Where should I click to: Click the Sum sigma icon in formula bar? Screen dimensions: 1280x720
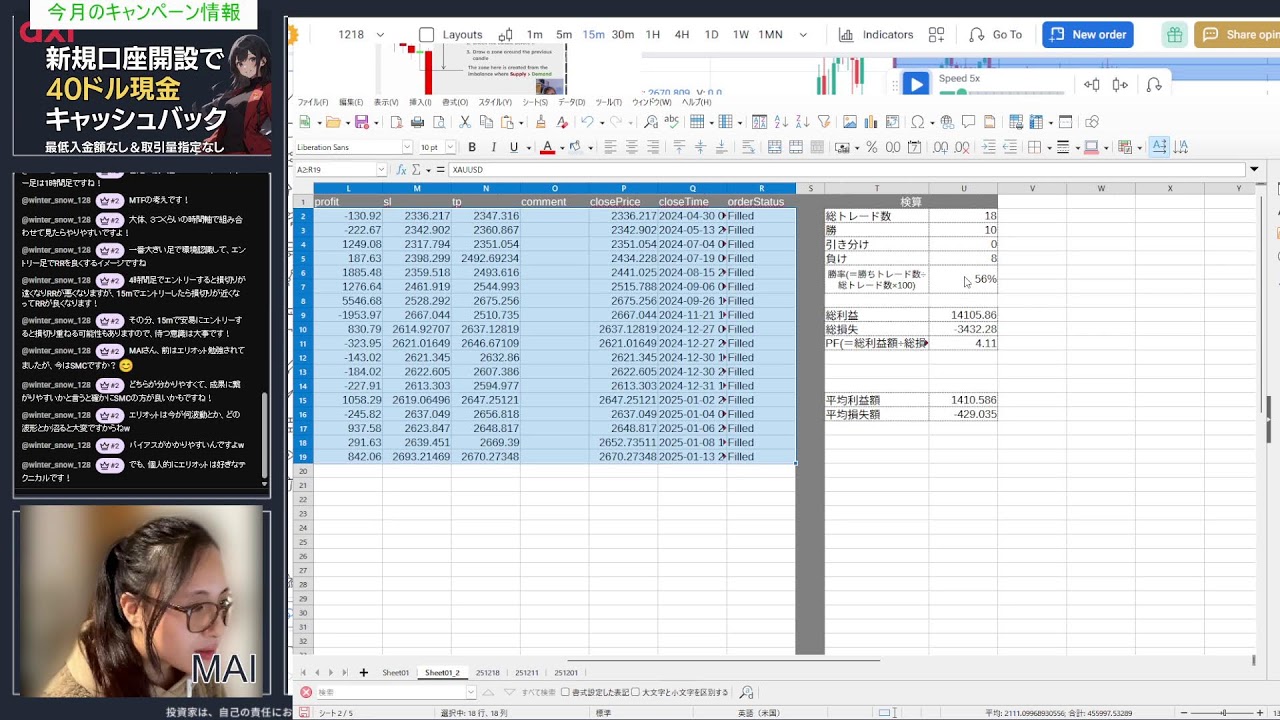416,170
